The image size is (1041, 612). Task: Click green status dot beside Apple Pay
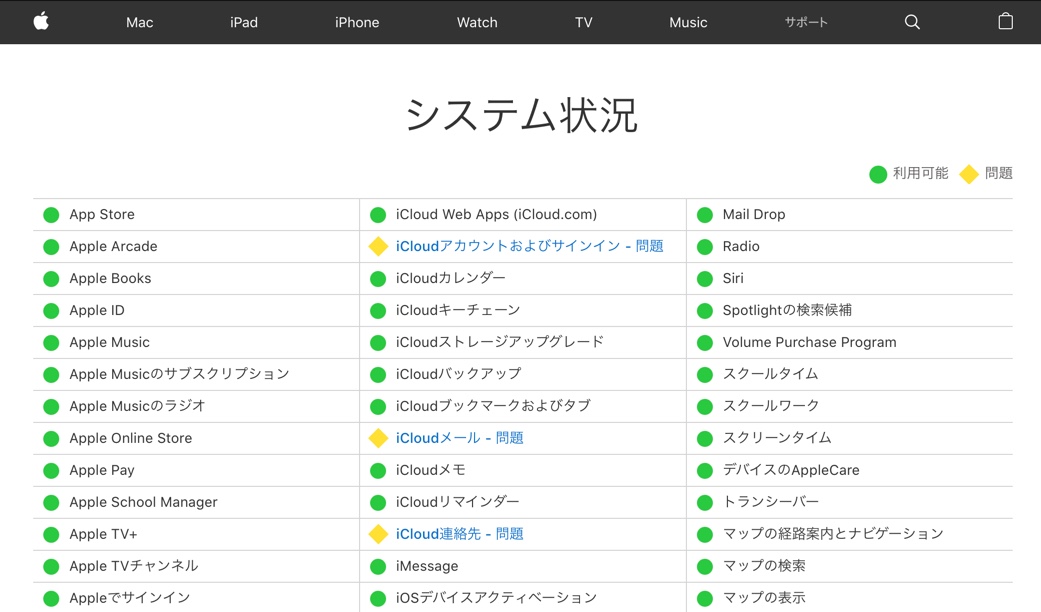[x=51, y=471]
